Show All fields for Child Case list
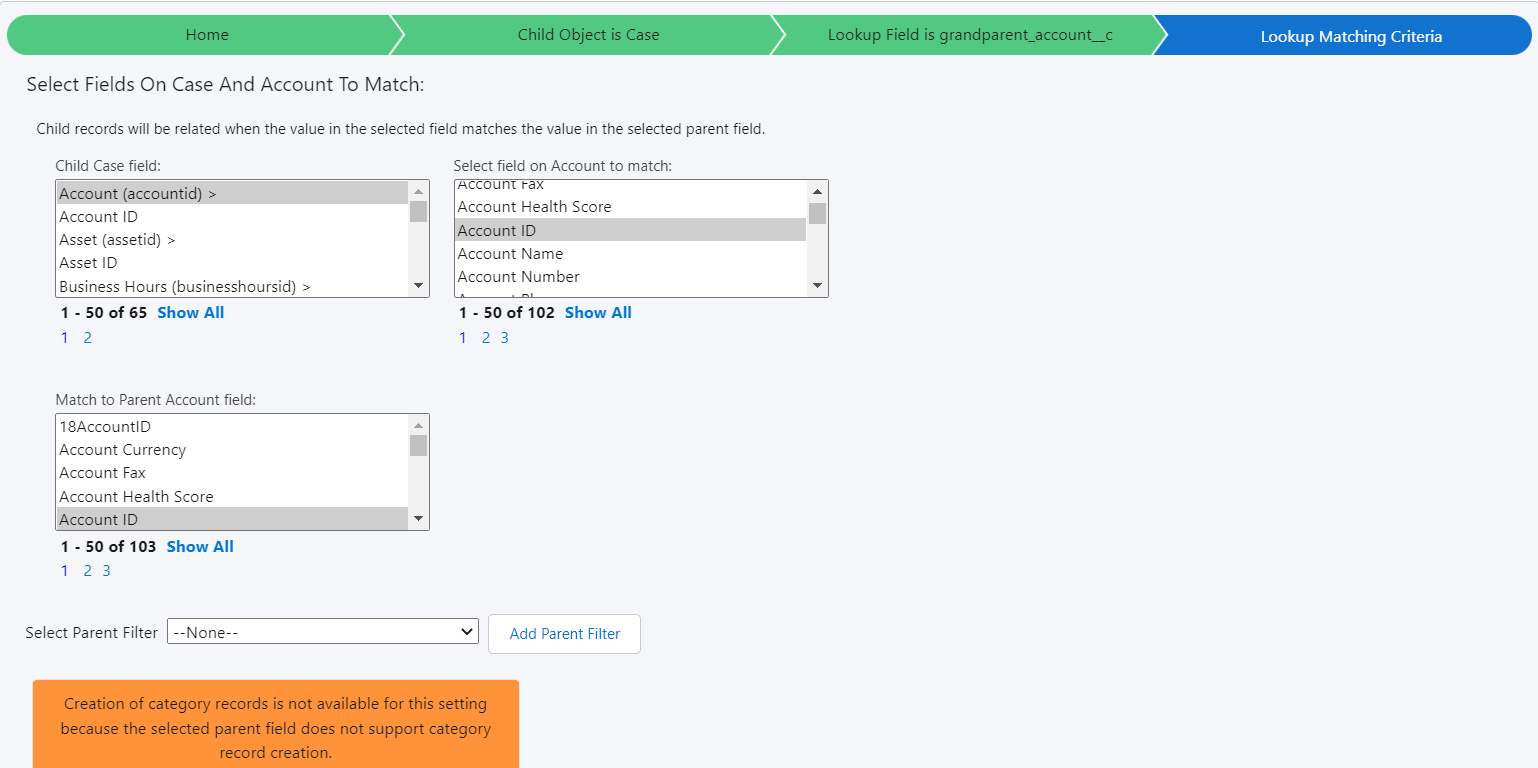Image resolution: width=1538 pixels, height=768 pixels. click(190, 312)
